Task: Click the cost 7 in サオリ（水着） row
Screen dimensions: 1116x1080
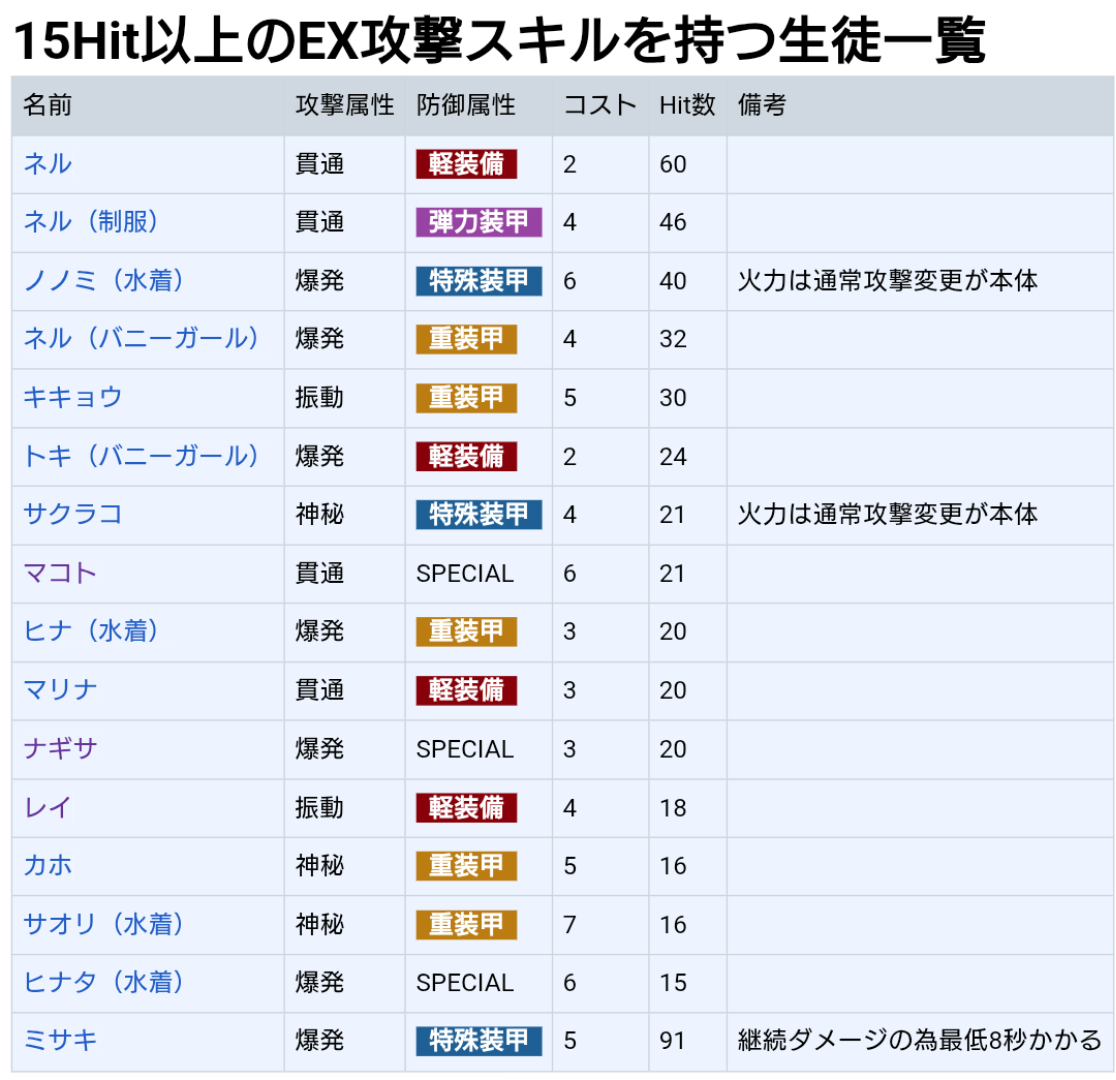Action: point(569,925)
